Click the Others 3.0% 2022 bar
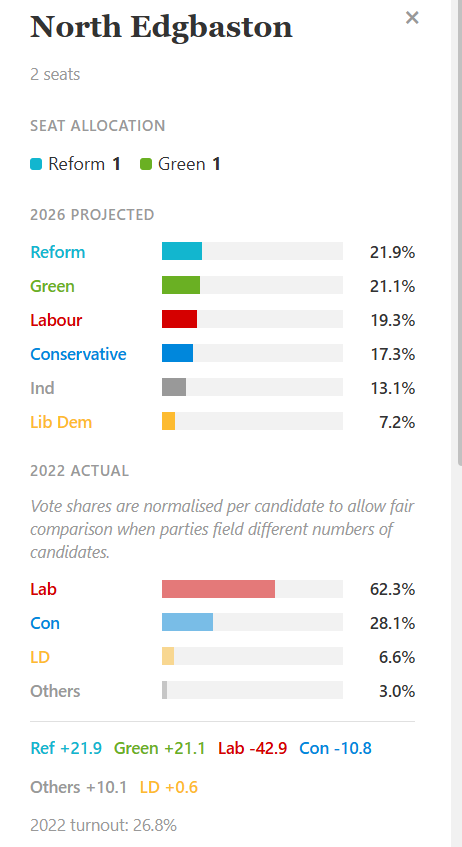Screen dimensions: 462x847 tap(165, 690)
